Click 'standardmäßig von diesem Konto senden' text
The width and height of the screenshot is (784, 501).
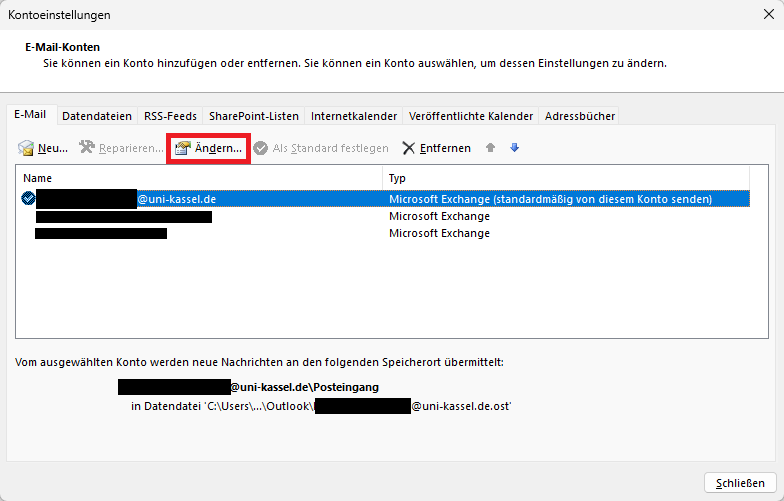[602, 199]
